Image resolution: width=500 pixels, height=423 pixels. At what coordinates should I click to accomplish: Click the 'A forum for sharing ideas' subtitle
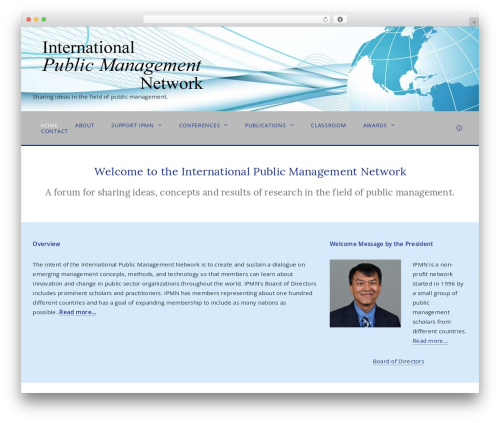[250, 193]
